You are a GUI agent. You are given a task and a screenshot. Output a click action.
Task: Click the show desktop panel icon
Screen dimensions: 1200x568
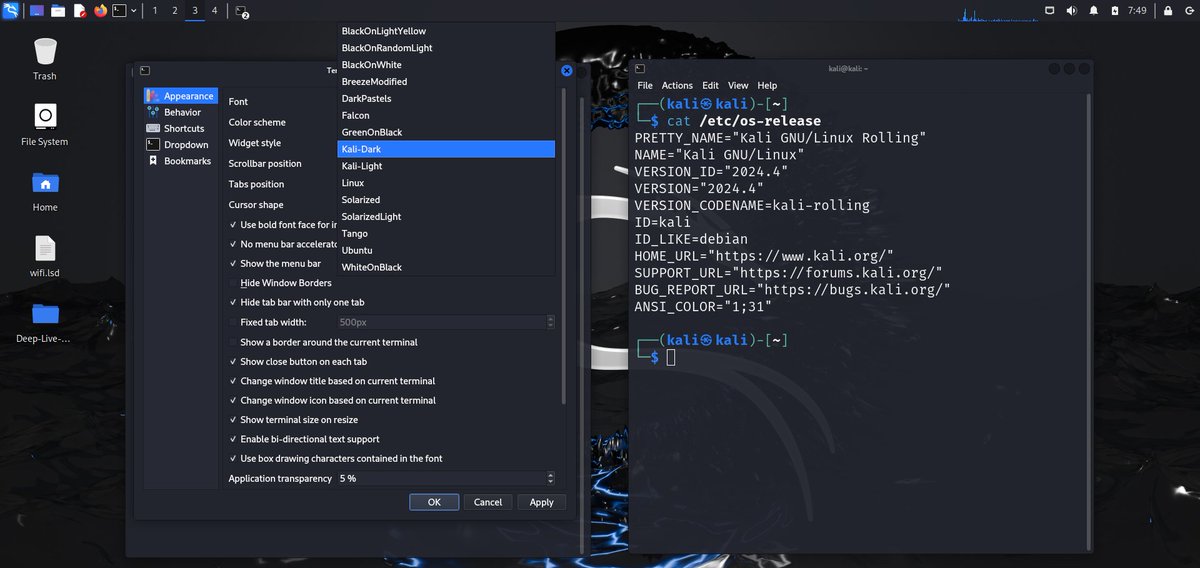37,10
